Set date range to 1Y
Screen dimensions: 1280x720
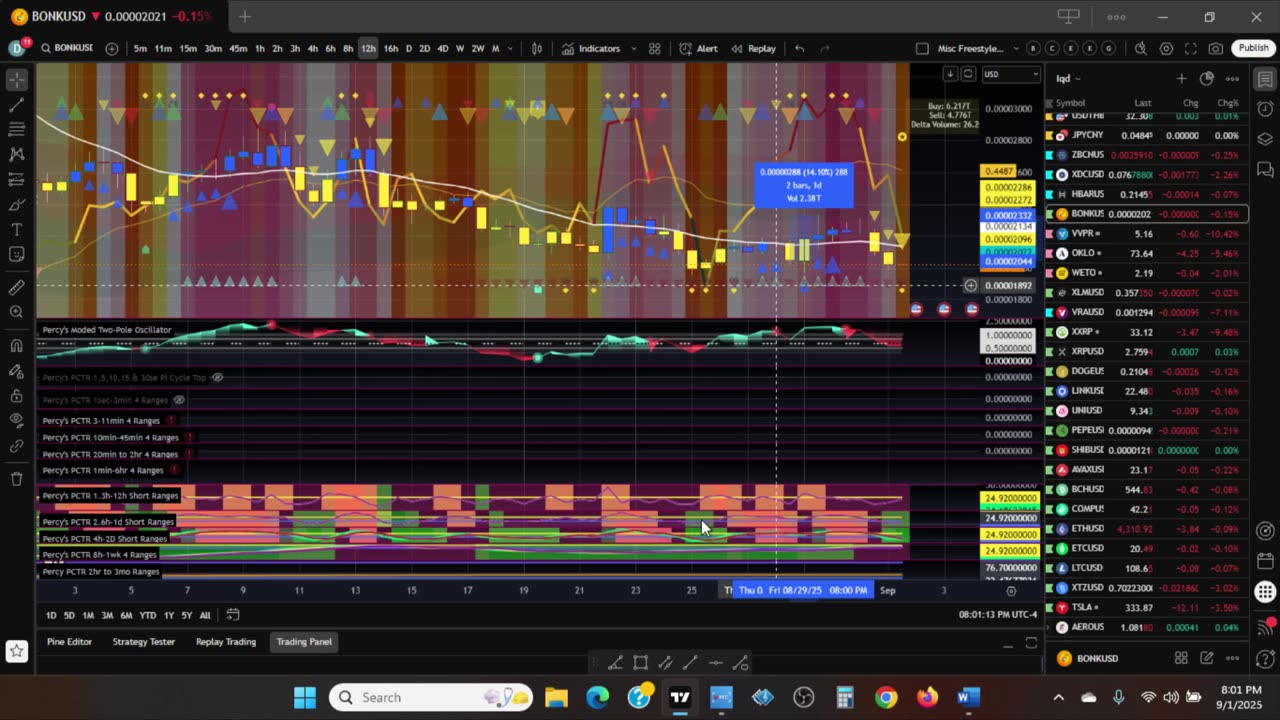pos(168,615)
